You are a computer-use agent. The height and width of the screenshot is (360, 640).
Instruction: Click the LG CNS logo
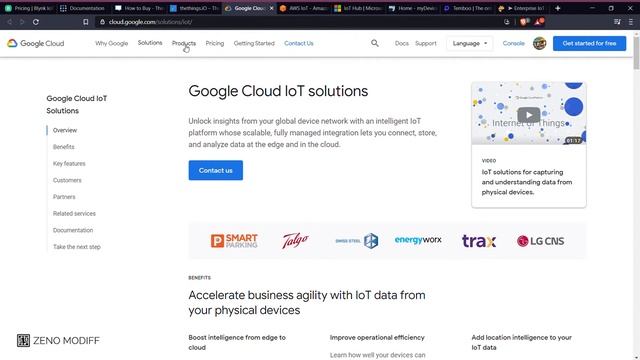540,241
